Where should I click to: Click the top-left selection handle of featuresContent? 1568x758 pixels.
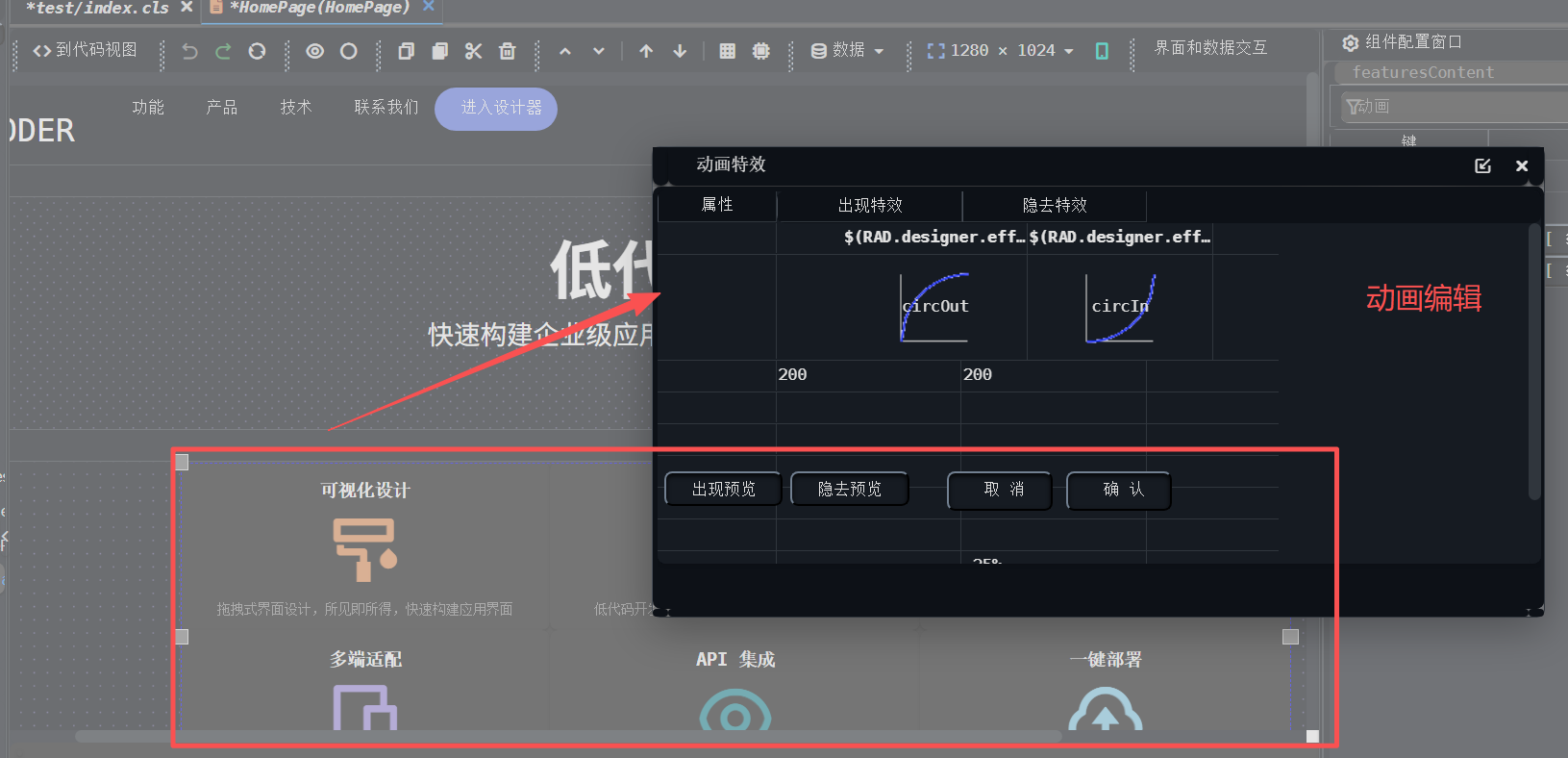(182, 463)
